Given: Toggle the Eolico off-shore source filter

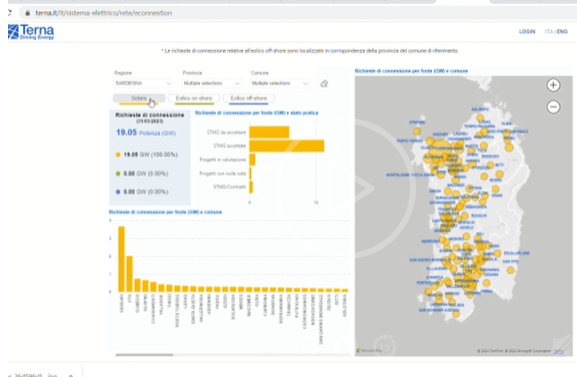Looking at the screenshot, I should click(x=248, y=98).
